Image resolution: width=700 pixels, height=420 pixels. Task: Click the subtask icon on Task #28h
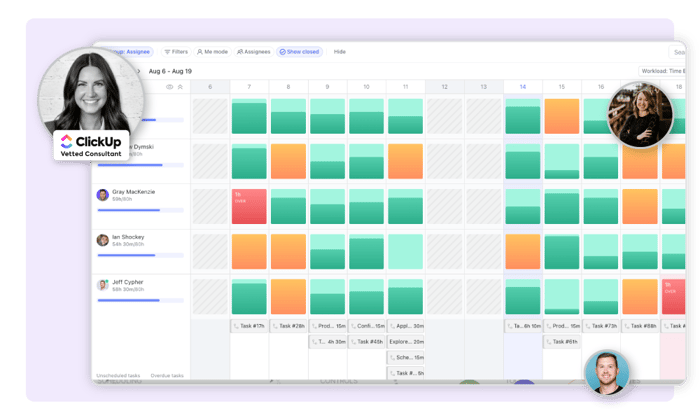[275, 326]
